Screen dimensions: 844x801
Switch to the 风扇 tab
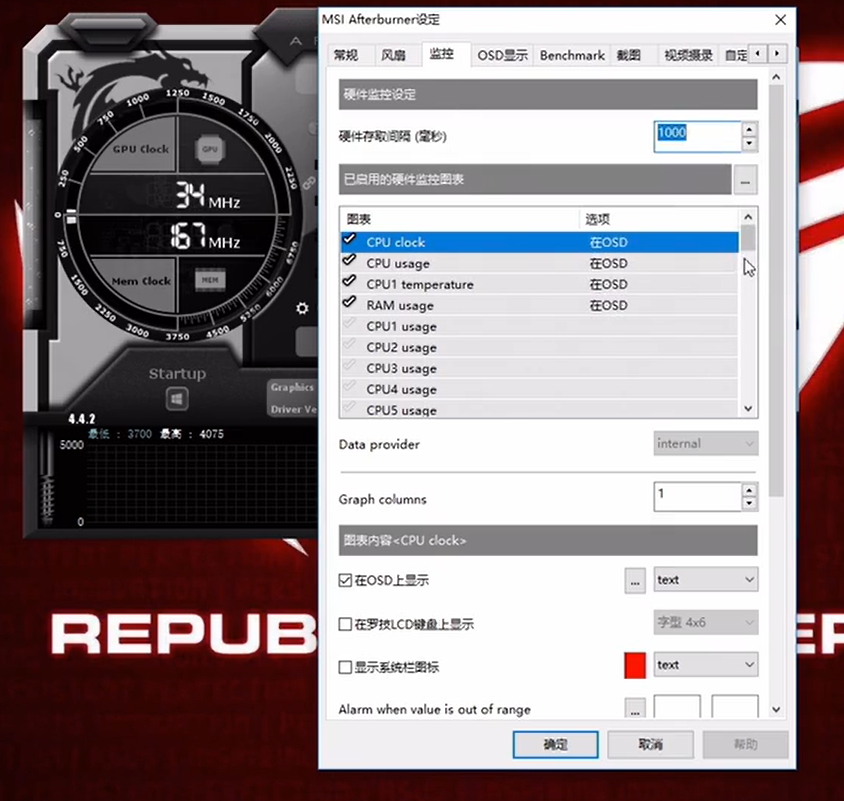[x=393, y=55]
